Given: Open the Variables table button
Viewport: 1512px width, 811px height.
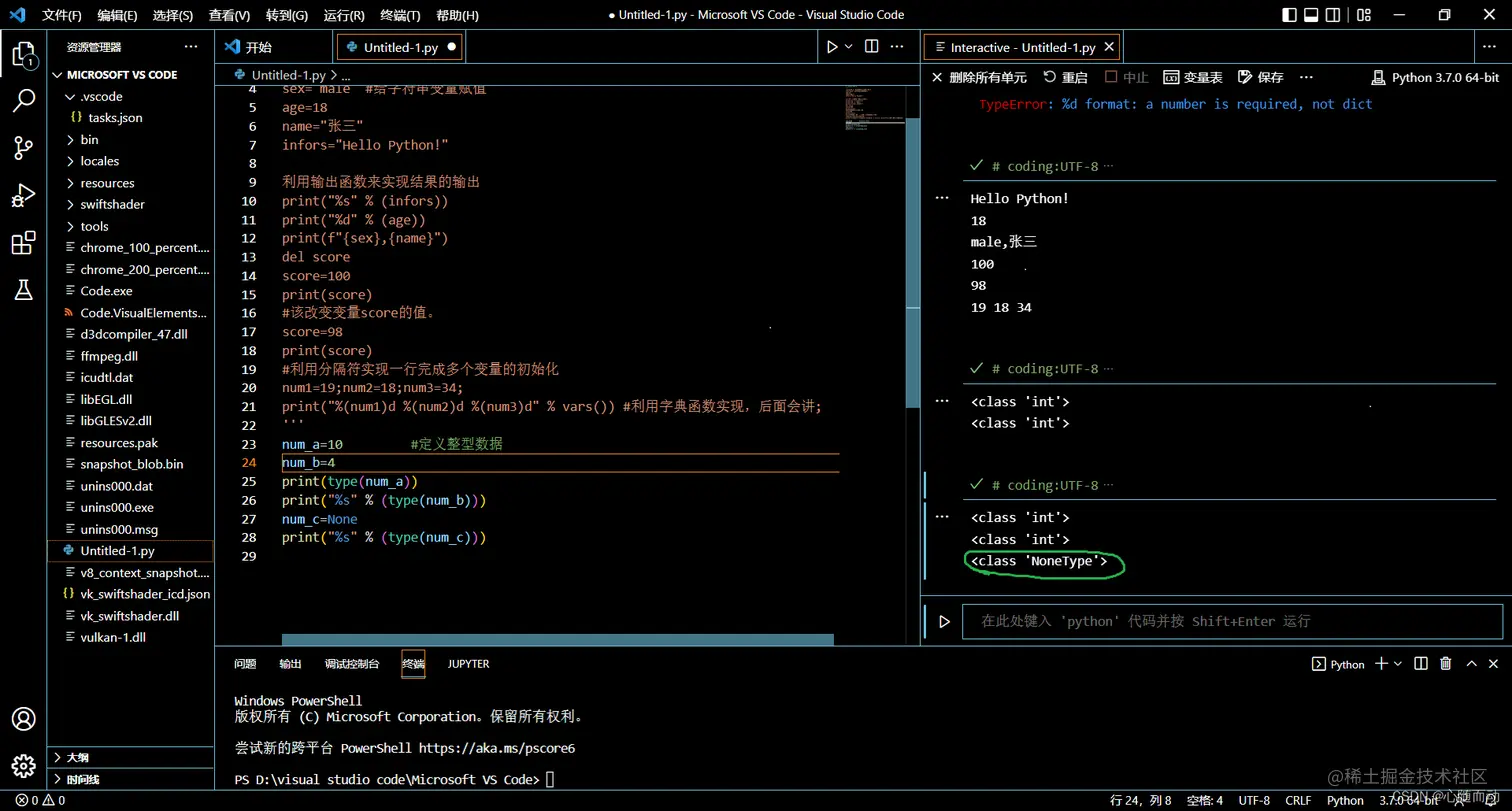Looking at the screenshot, I should coord(1193,77).
